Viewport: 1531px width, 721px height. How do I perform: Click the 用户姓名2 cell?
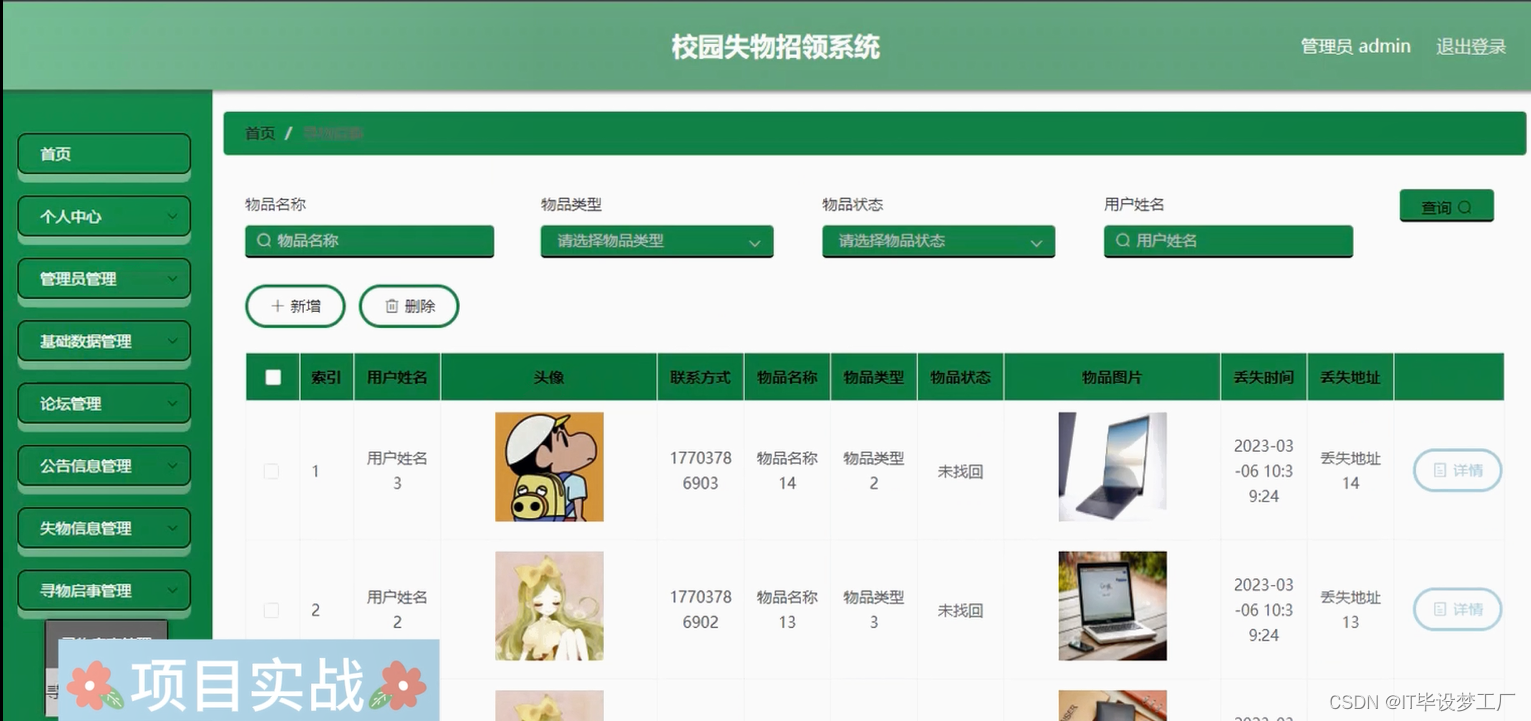(397, 609)
